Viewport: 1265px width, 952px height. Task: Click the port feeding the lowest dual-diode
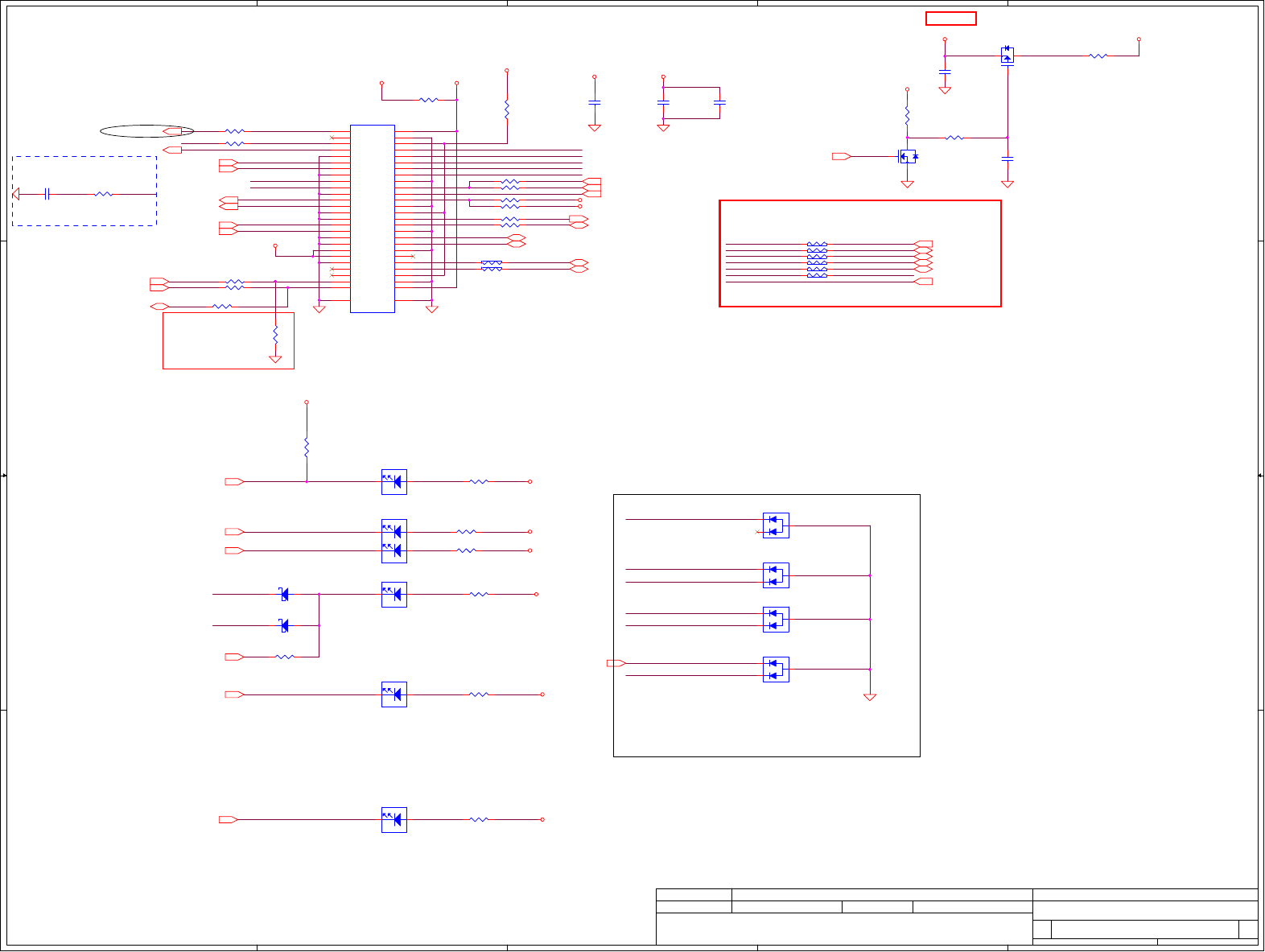coord(616,663)
